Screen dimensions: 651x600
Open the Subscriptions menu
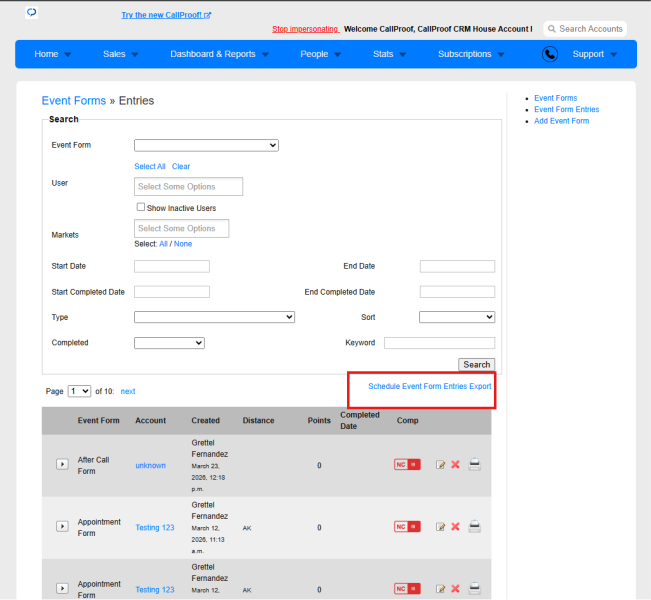(x=471, y=54)
